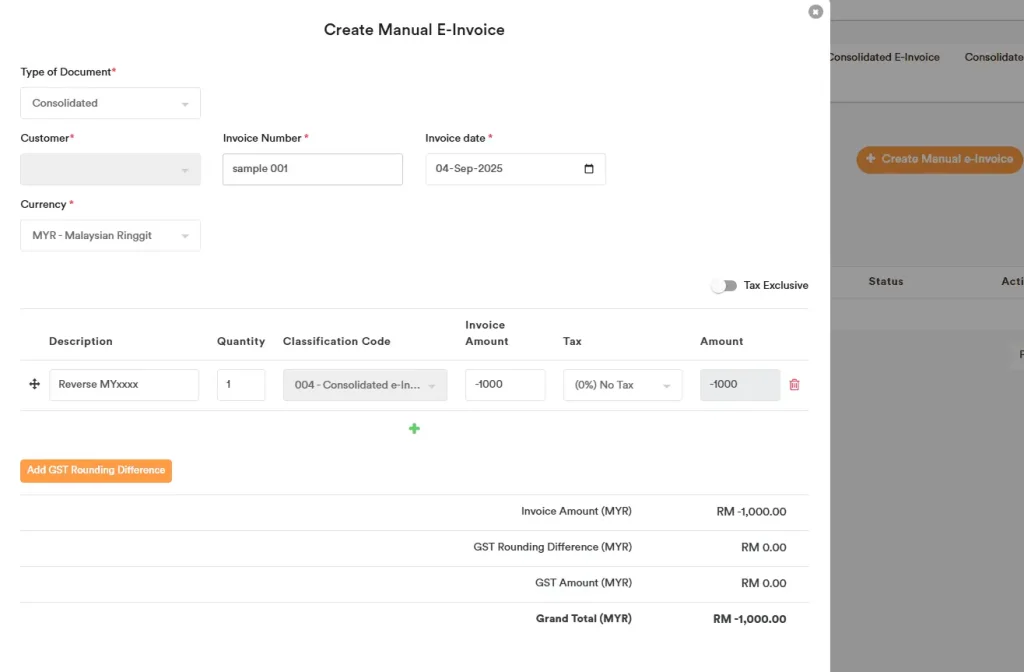Select the Description field showing Reverse MYxxxx

point(124,384)
